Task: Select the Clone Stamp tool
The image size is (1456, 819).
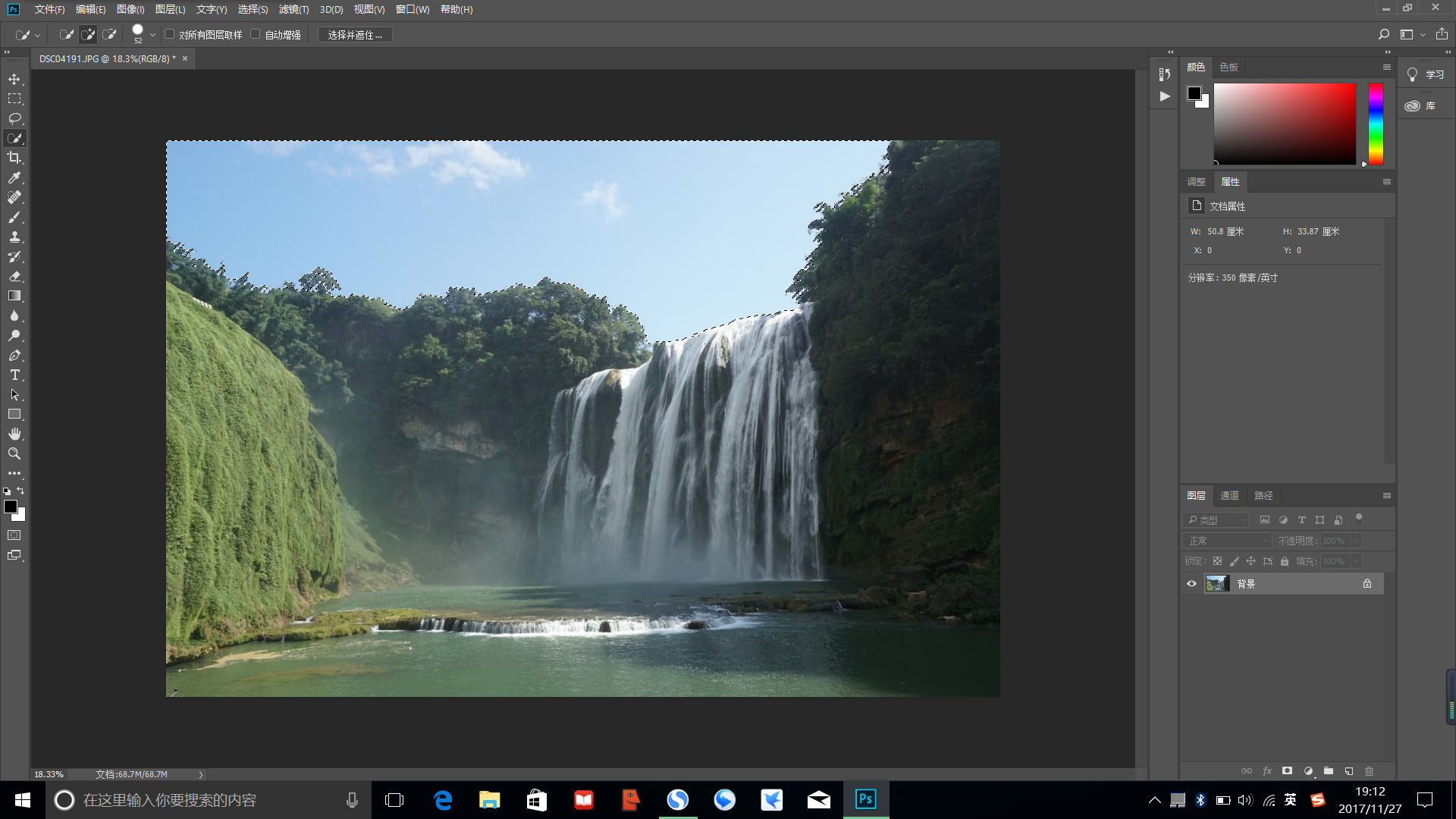Action: [14, 237]
